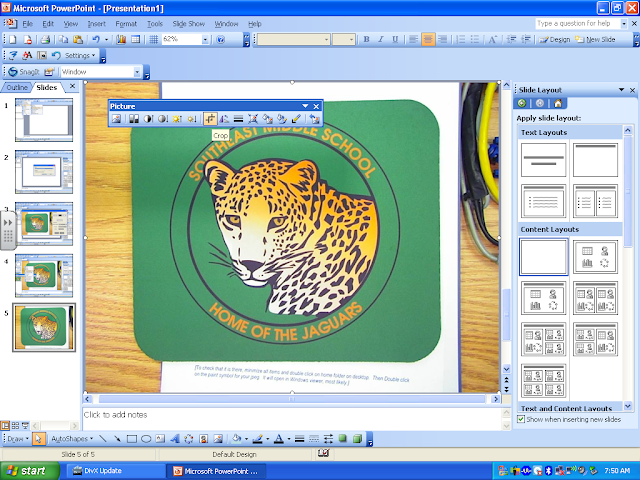
Task: Toggle Show when inserting new slides checkbox
Action: (x=521, y=419)
